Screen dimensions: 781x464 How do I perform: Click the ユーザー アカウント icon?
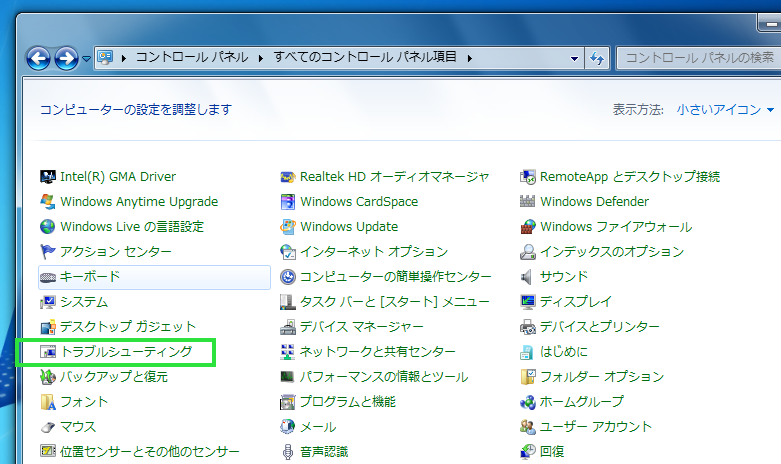(527, 427)
